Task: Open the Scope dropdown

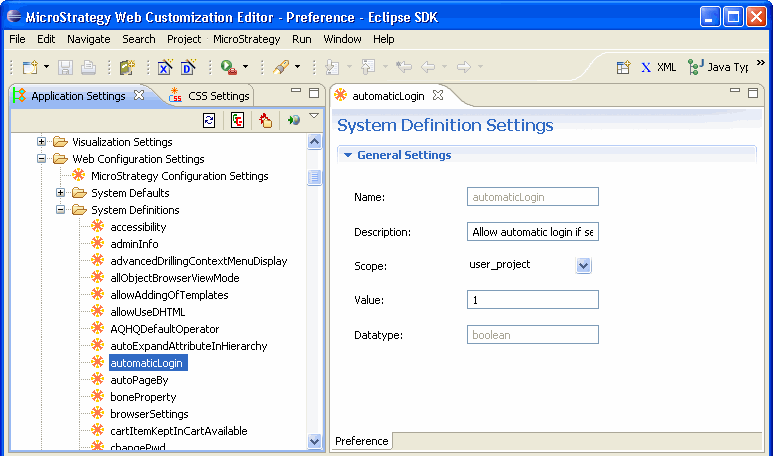Action: 583,265
